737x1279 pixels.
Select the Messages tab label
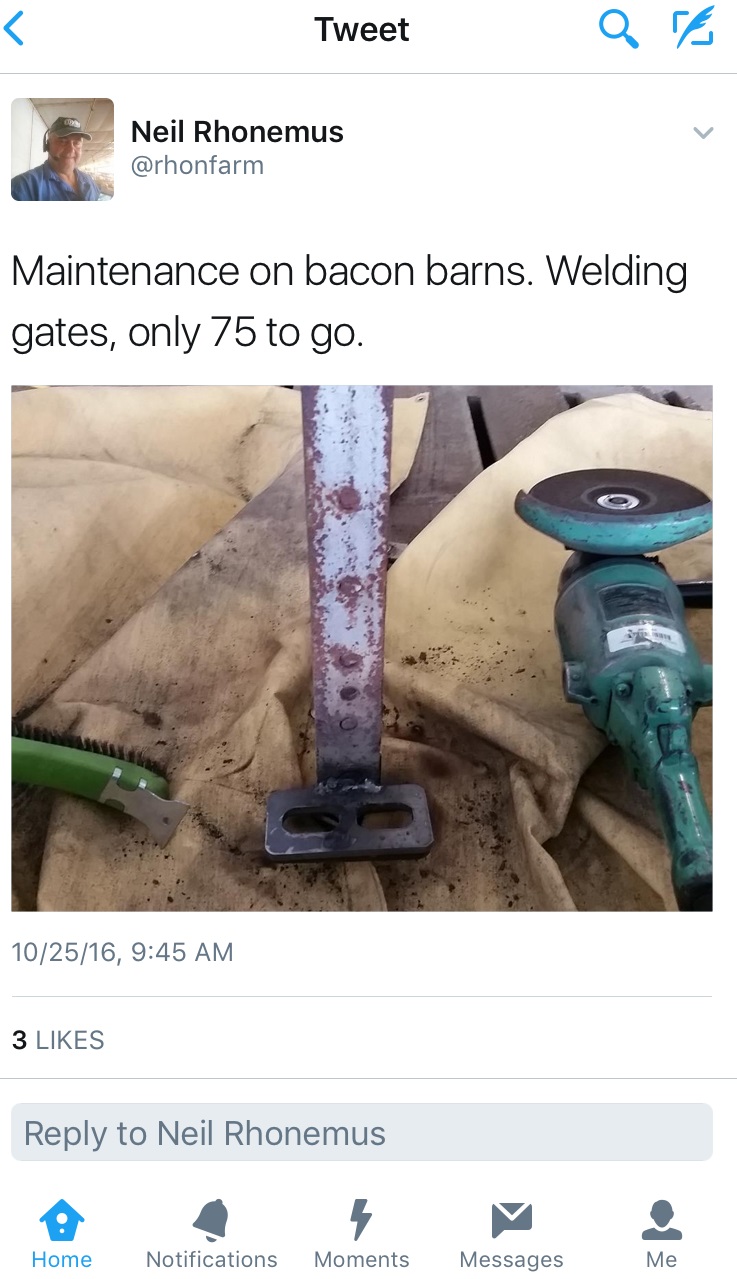pyautogui.click(x=511, y=1259)
